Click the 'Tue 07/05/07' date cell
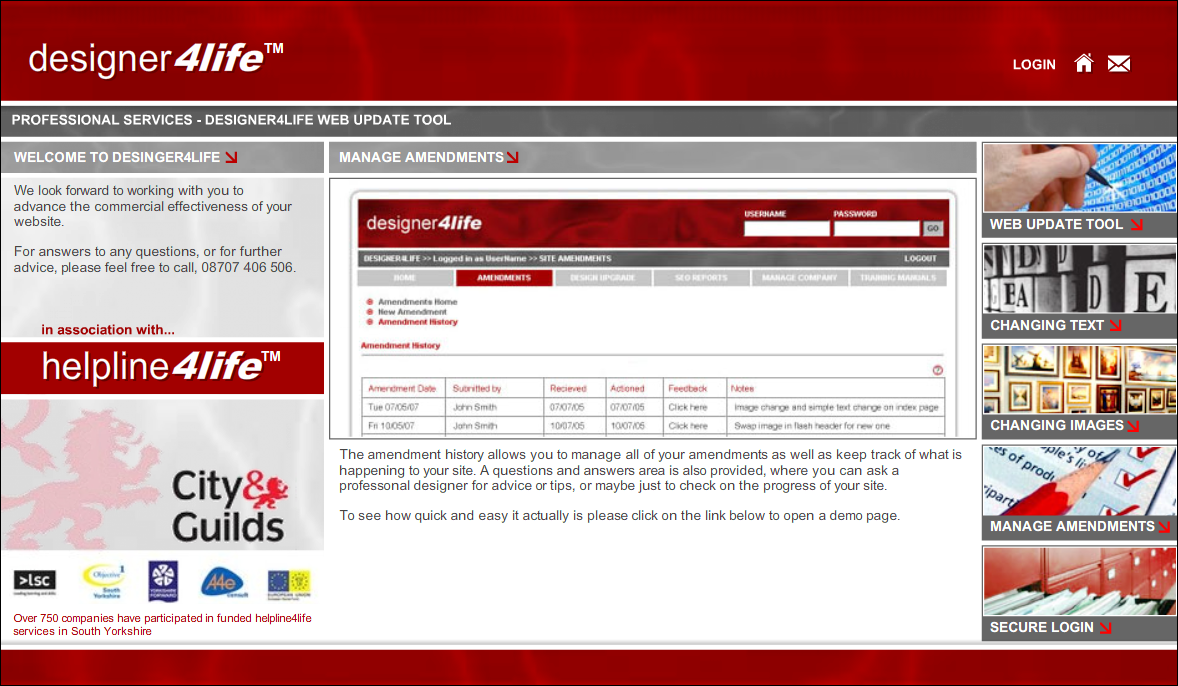 (393, 407)
